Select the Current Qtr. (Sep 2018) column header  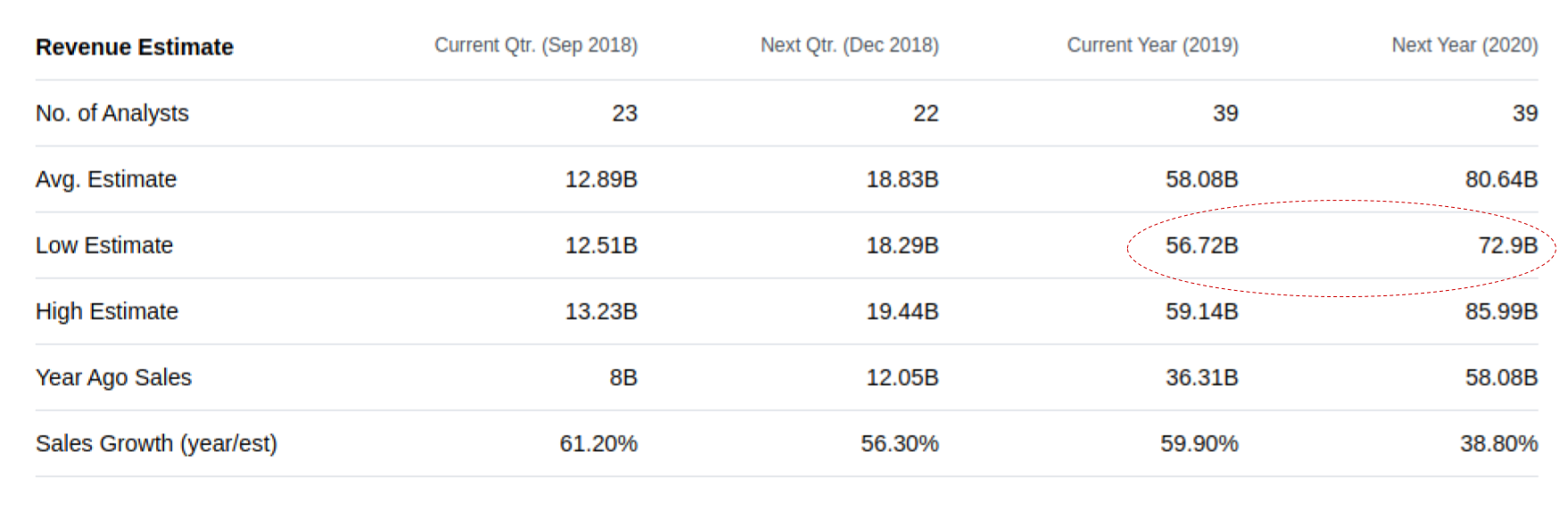pos(535,46)
